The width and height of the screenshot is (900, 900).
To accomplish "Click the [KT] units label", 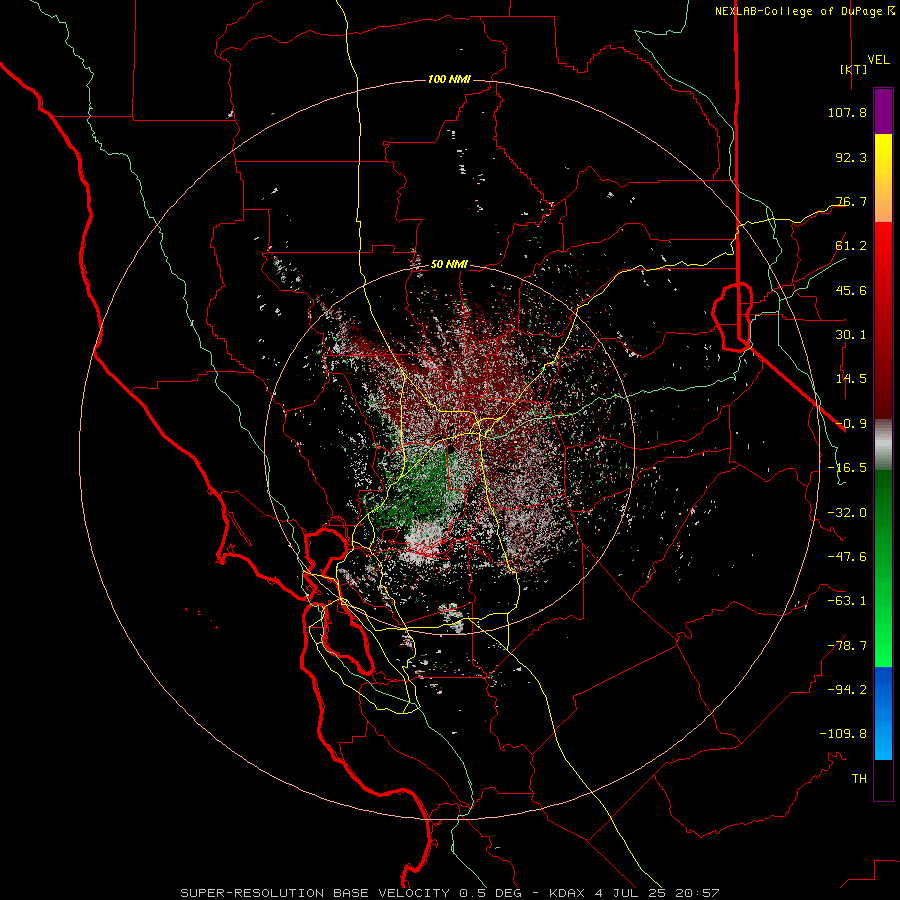I will coord(854,69).
